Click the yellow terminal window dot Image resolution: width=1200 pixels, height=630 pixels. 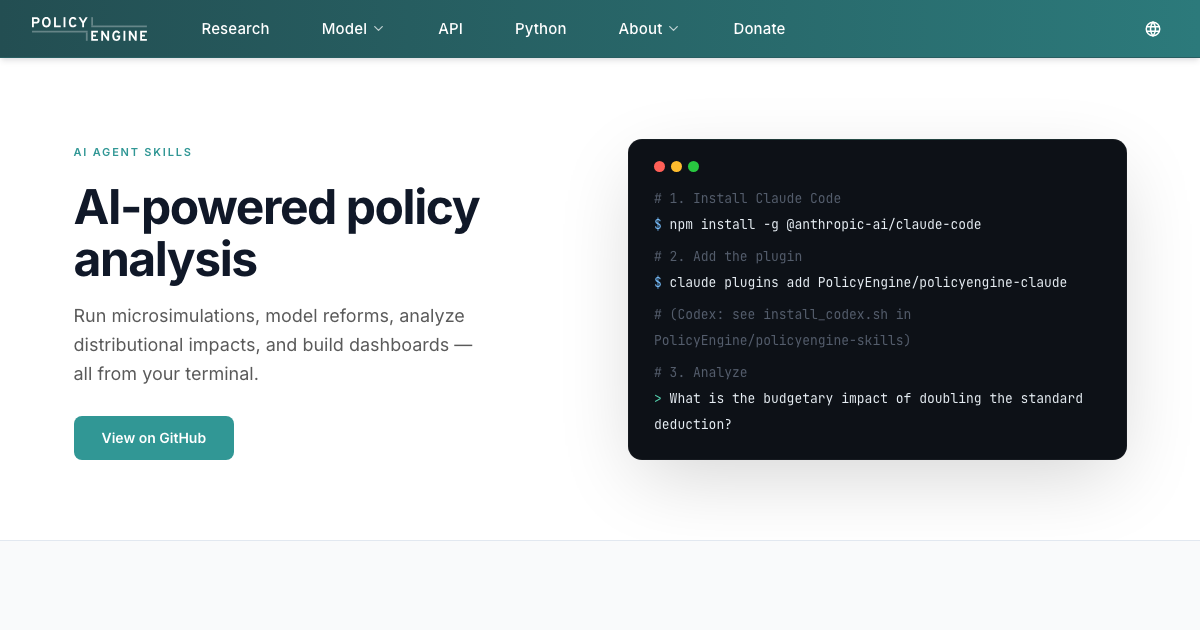(676, 167)
